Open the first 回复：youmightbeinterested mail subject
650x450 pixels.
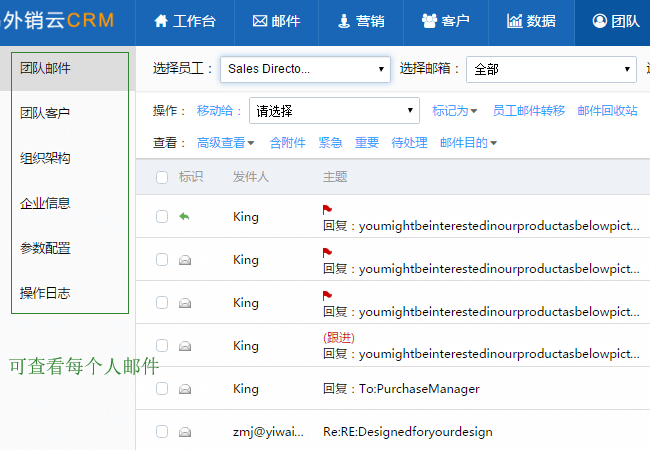pyautogui.click(x=481, y=226)
